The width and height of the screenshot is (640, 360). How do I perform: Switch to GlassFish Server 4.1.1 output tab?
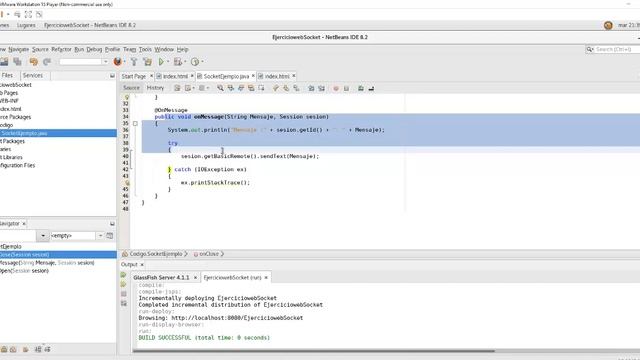pyautogui.click(x=161, y=278)
